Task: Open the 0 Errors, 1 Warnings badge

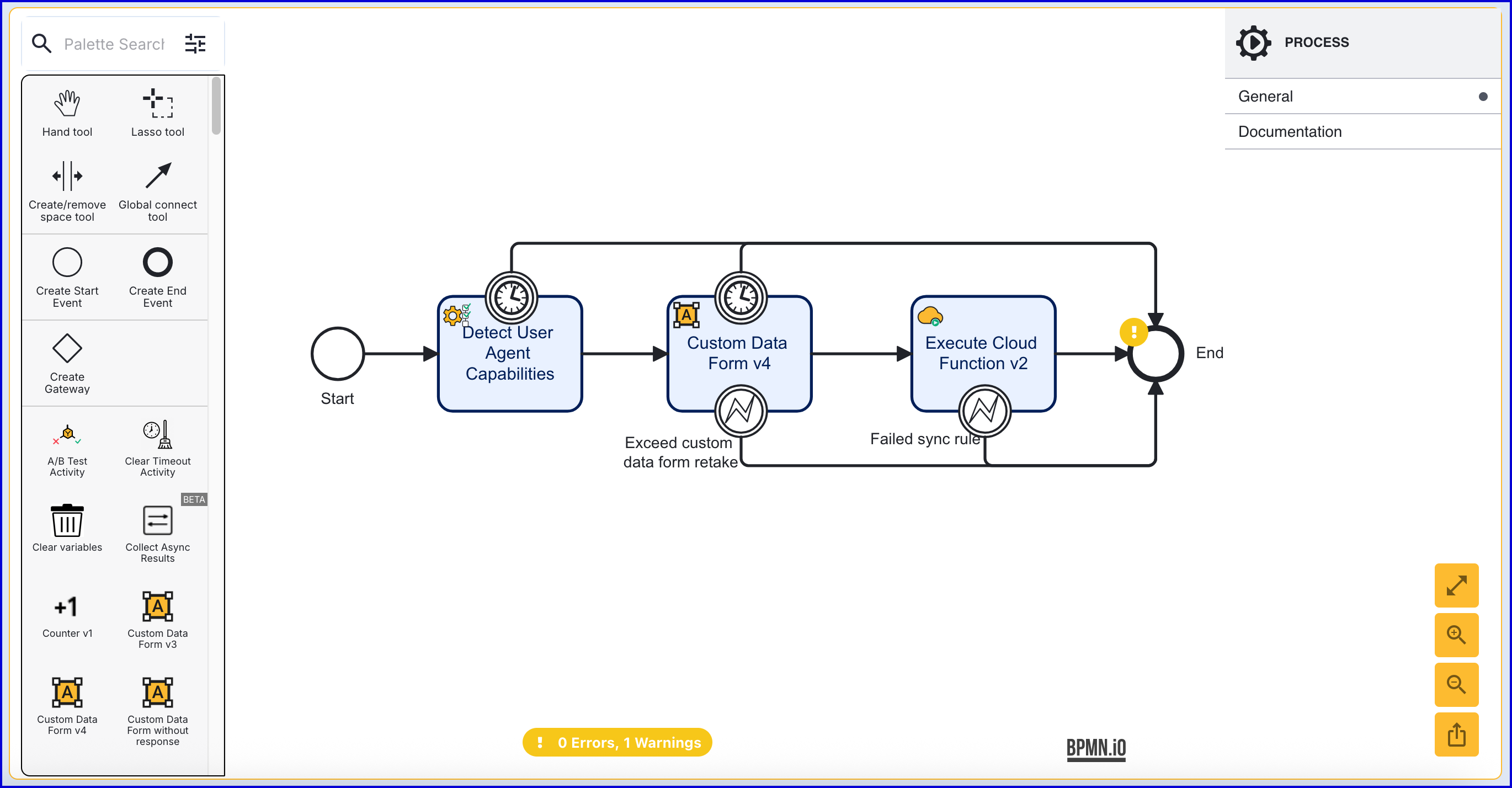Action: pyautogui.click(x=617, y=742)
